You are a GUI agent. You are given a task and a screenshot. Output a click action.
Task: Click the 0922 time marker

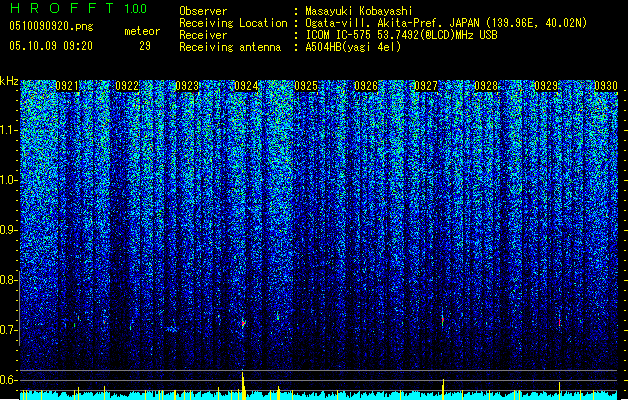click(x=127, y=86)
